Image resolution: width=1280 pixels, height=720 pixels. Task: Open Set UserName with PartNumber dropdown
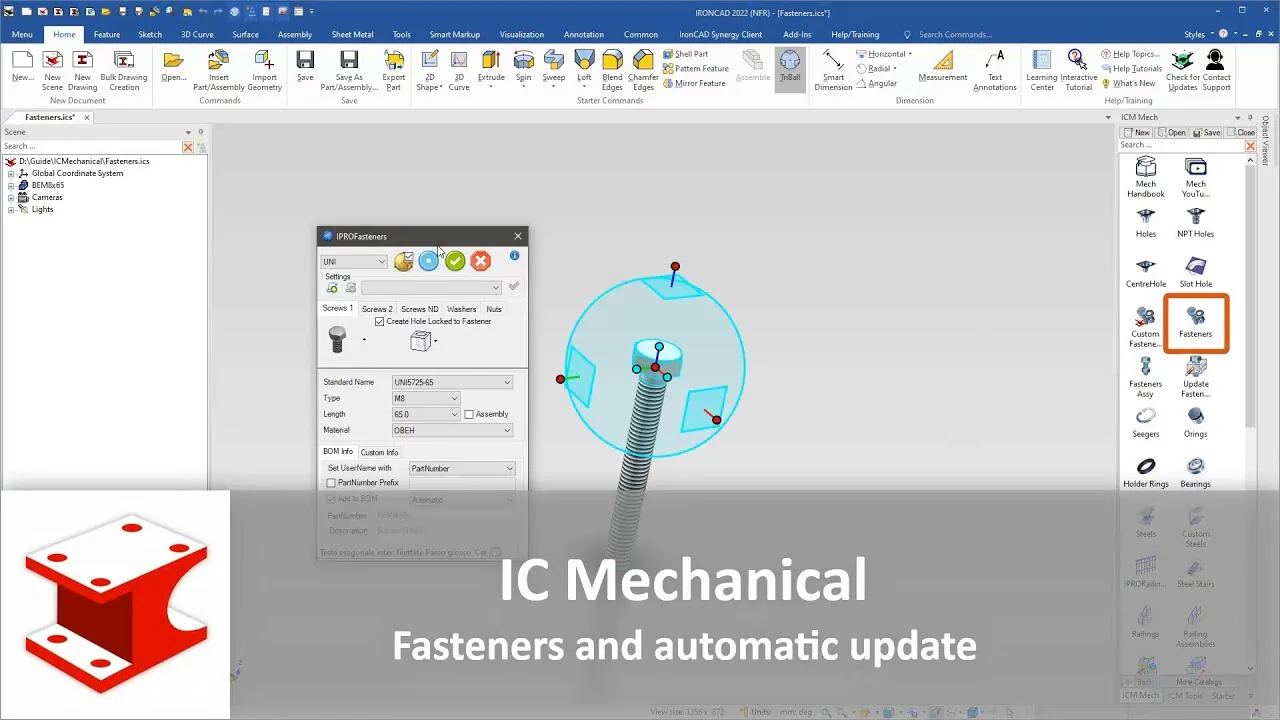point(462,468)
